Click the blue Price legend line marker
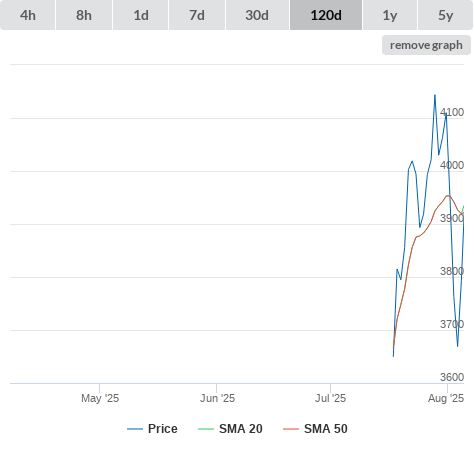Viewport: 474px width, 455px height. point(135,429)
